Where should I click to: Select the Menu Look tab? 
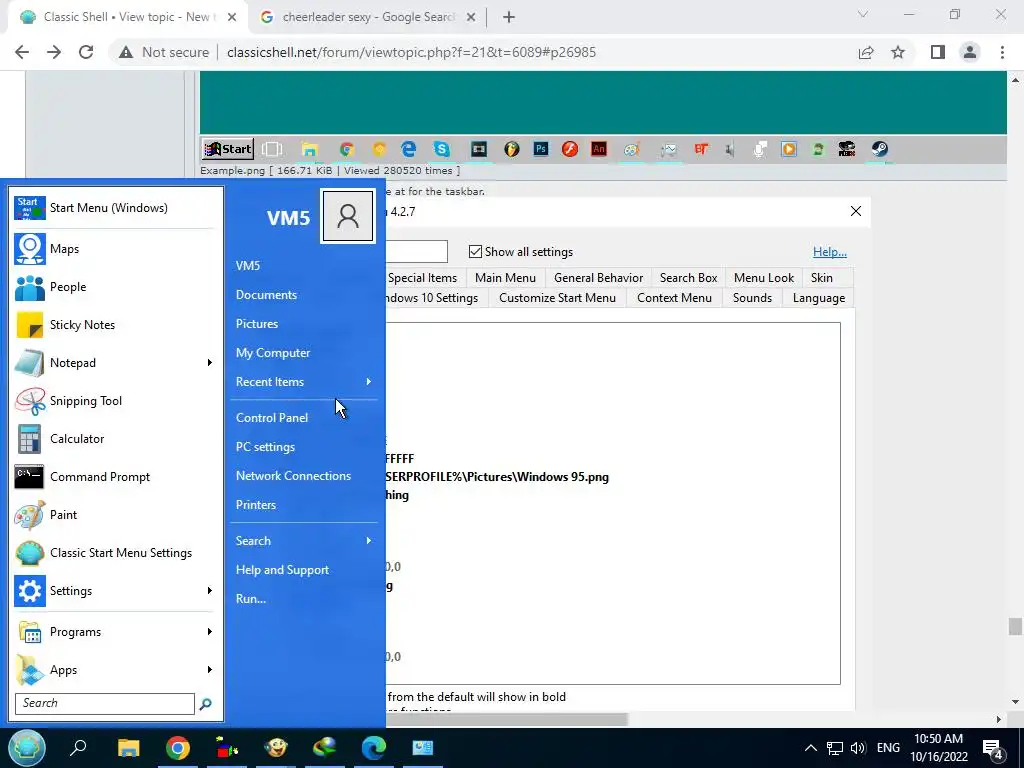[x=763, y=278]
